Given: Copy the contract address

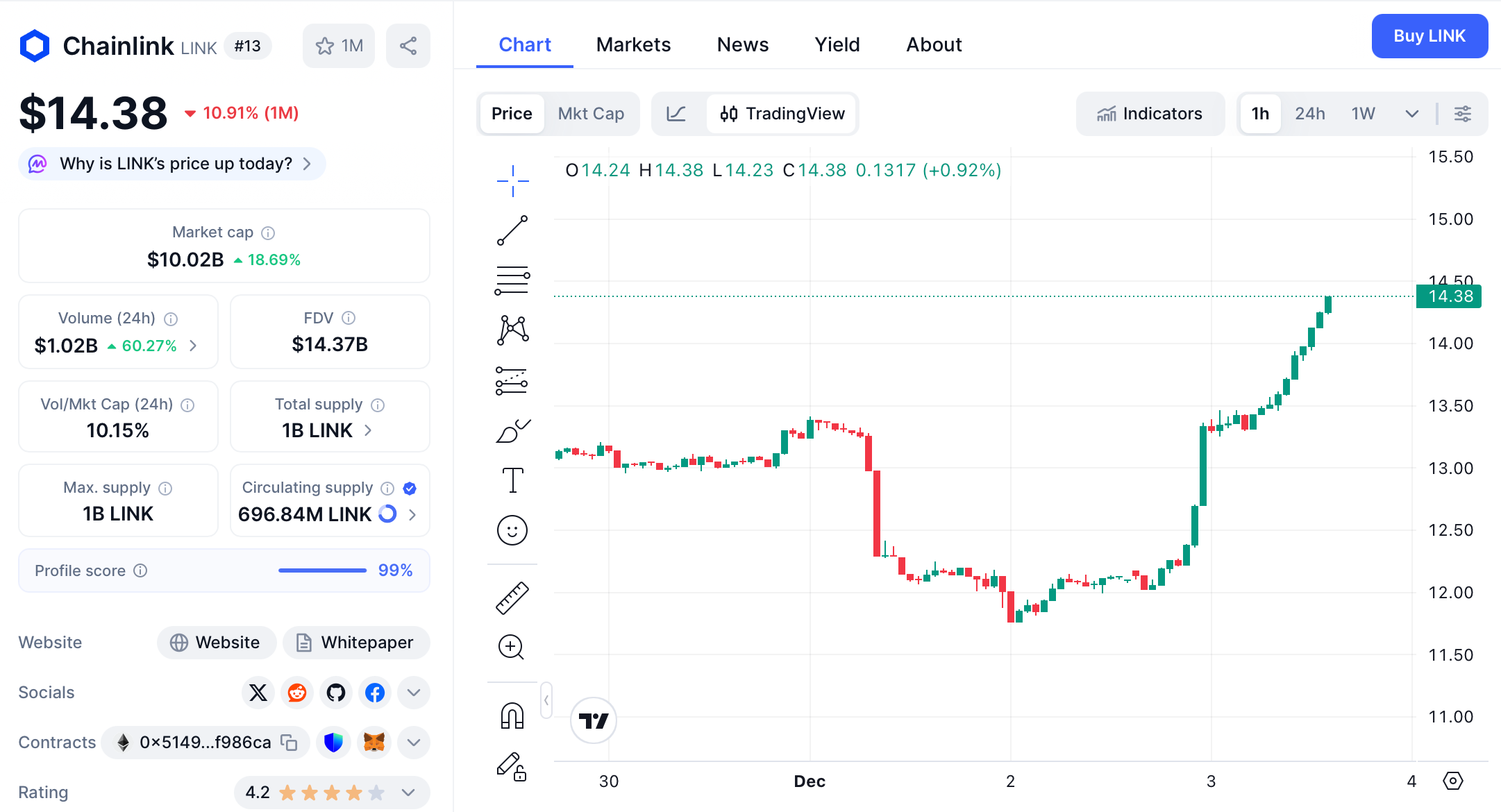Looking at the screenshot, I should click(x=290, y=742).
